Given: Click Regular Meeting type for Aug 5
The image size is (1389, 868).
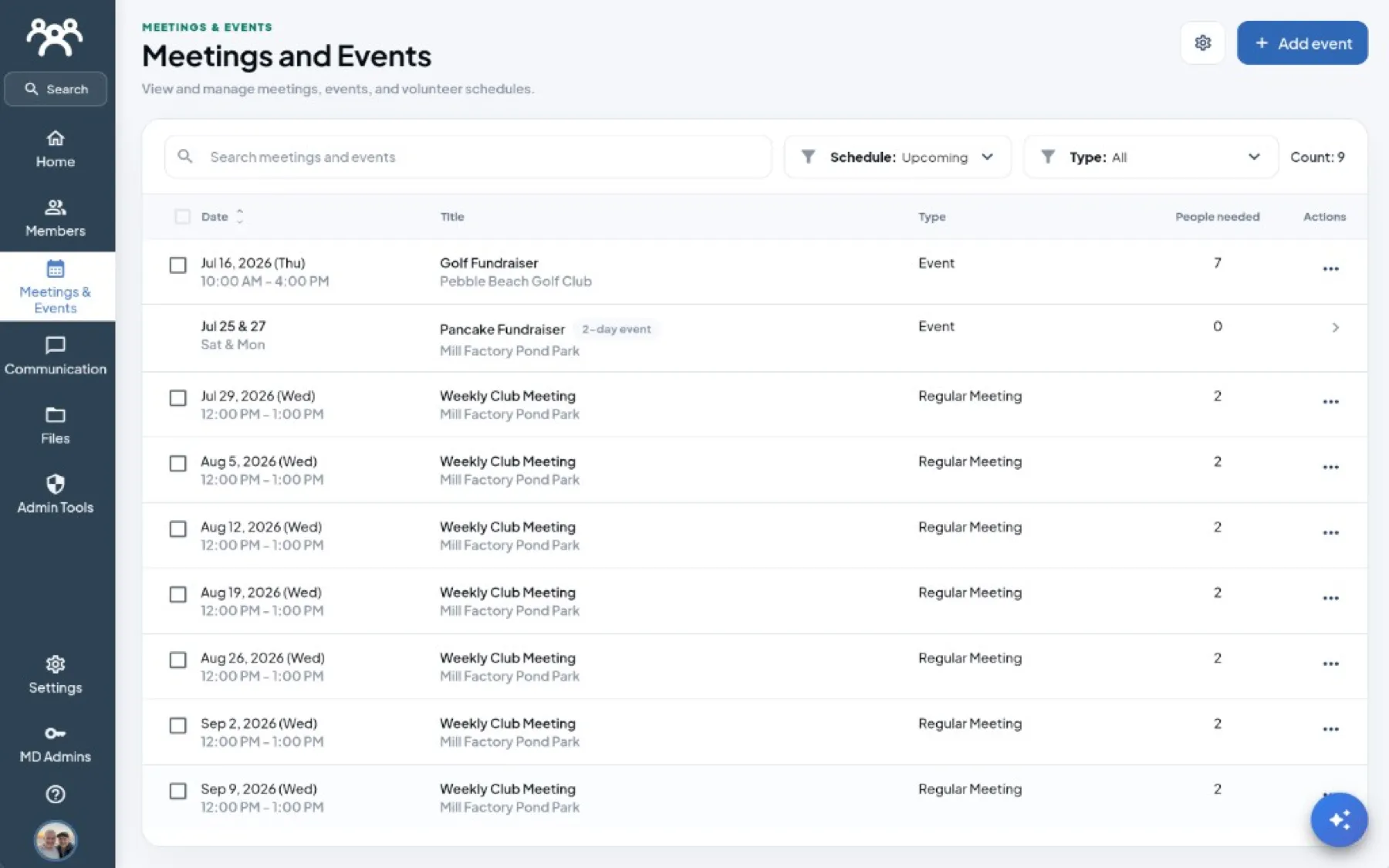Looking at the screenshot, I should point(970,461).
